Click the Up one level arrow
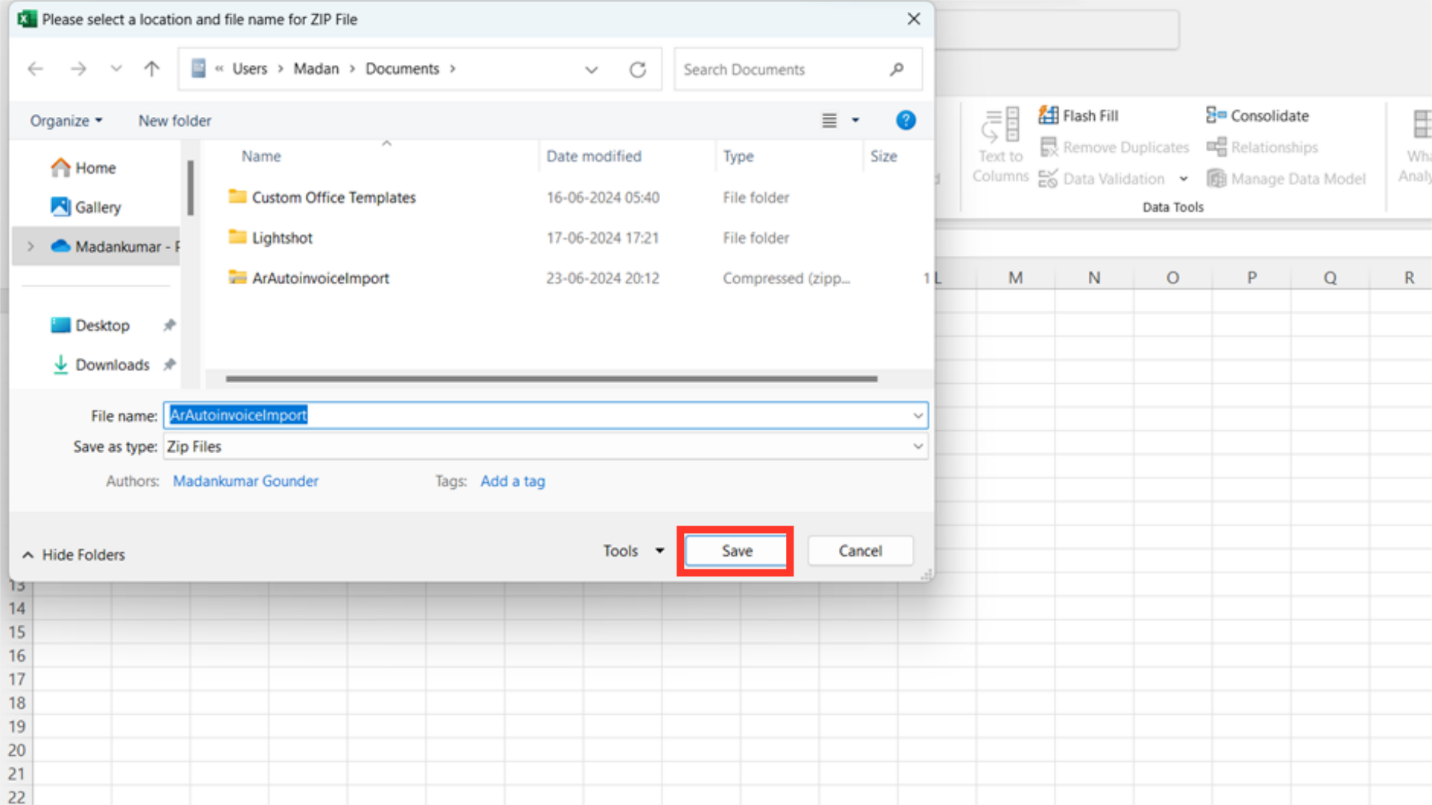The height and width of the screenshot is (805, 1432). pyautogui.click(x=152, y=69)
